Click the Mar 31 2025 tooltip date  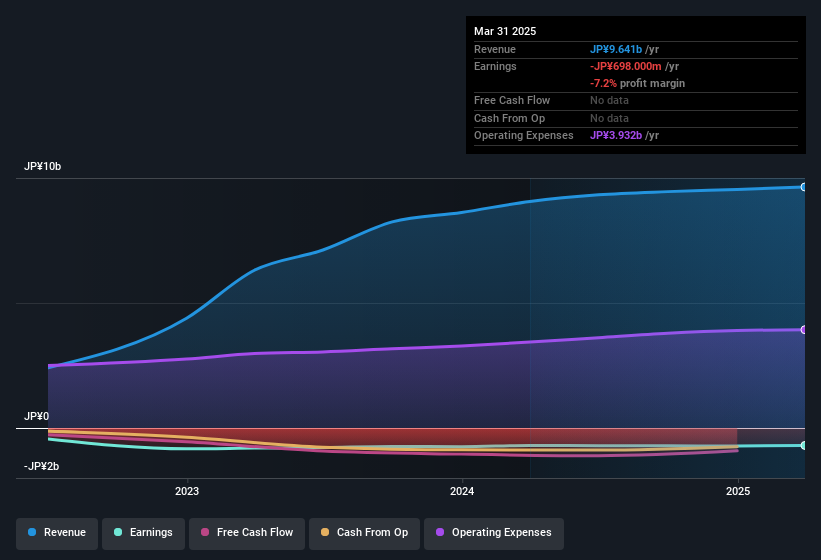coord(505,31)
